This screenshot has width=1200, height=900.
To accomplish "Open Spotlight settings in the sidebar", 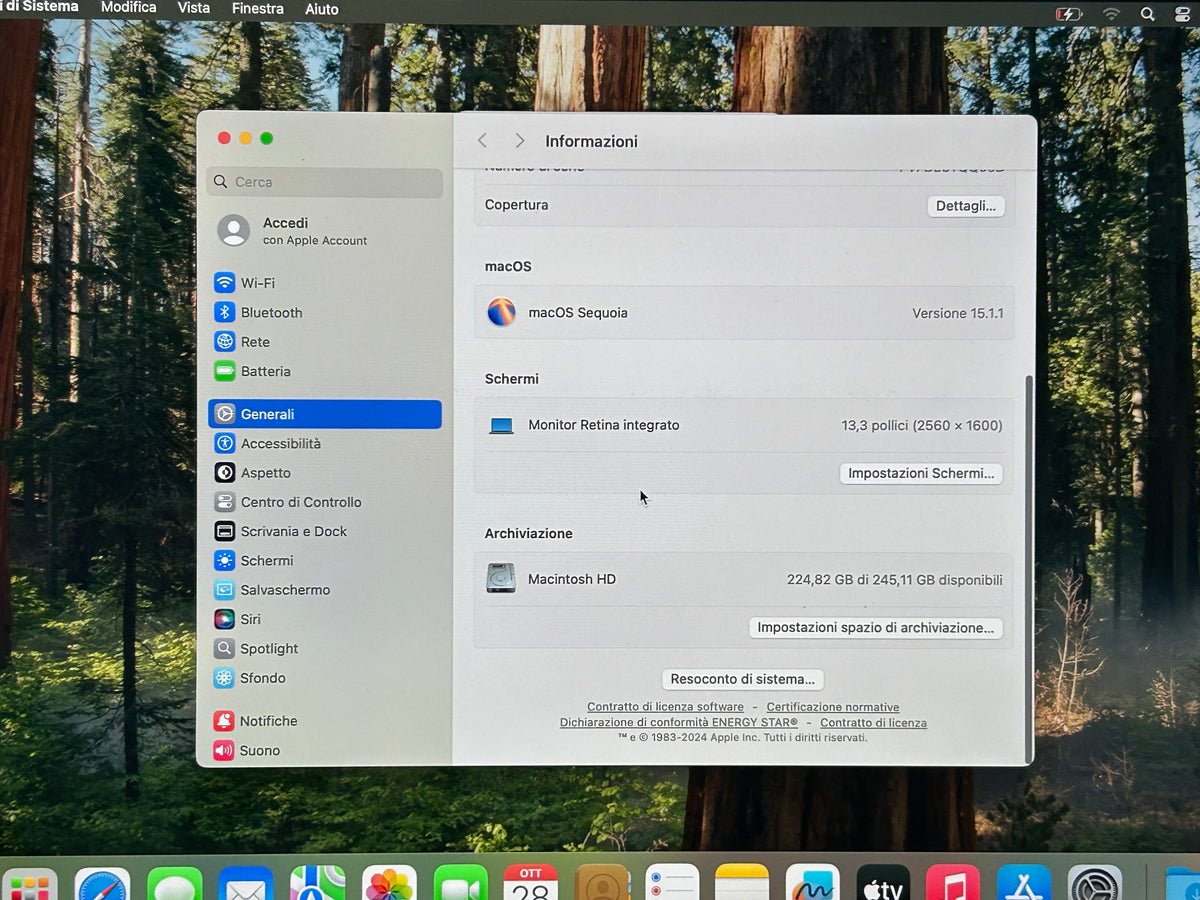I will 325,648.
